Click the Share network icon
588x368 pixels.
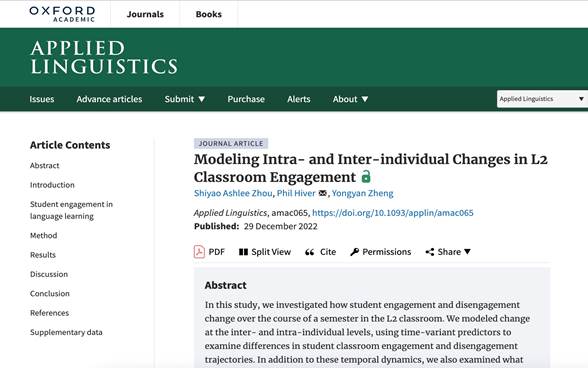[430, 252]
